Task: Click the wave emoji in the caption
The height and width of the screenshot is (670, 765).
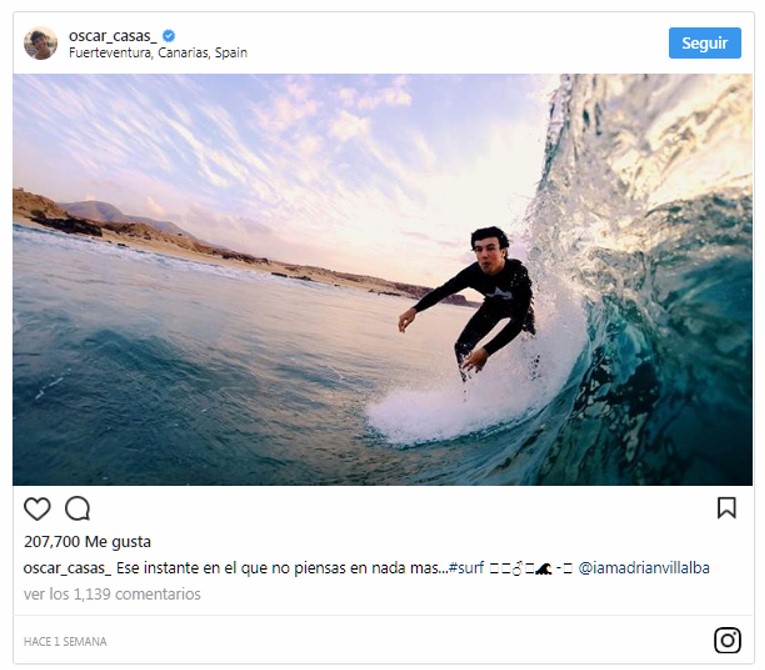Action: tap(544, 568)
